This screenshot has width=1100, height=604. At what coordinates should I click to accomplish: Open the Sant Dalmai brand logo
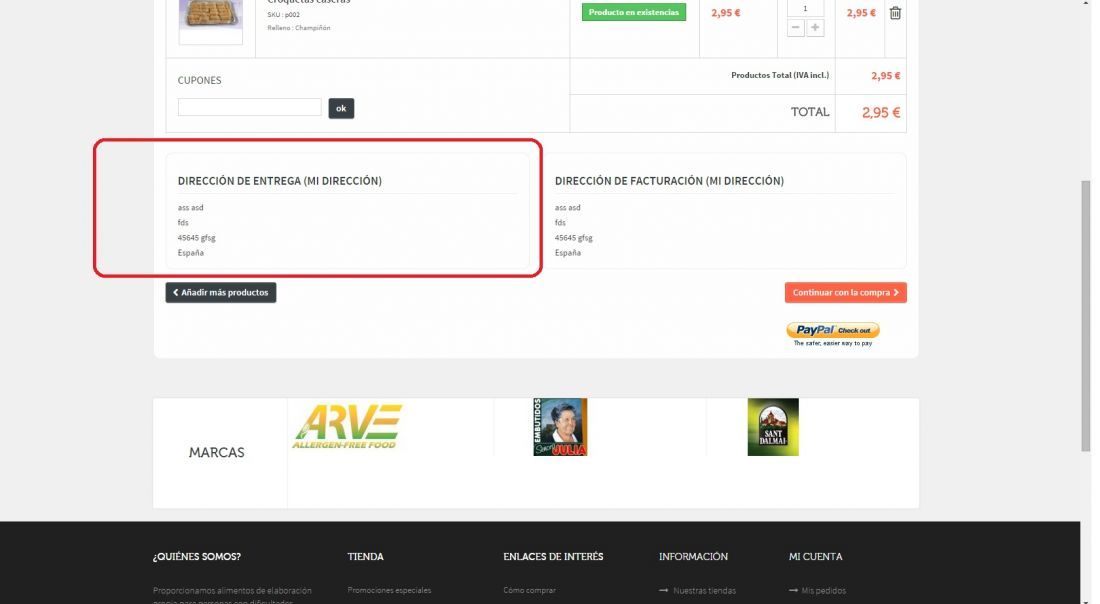pos(773,427)
